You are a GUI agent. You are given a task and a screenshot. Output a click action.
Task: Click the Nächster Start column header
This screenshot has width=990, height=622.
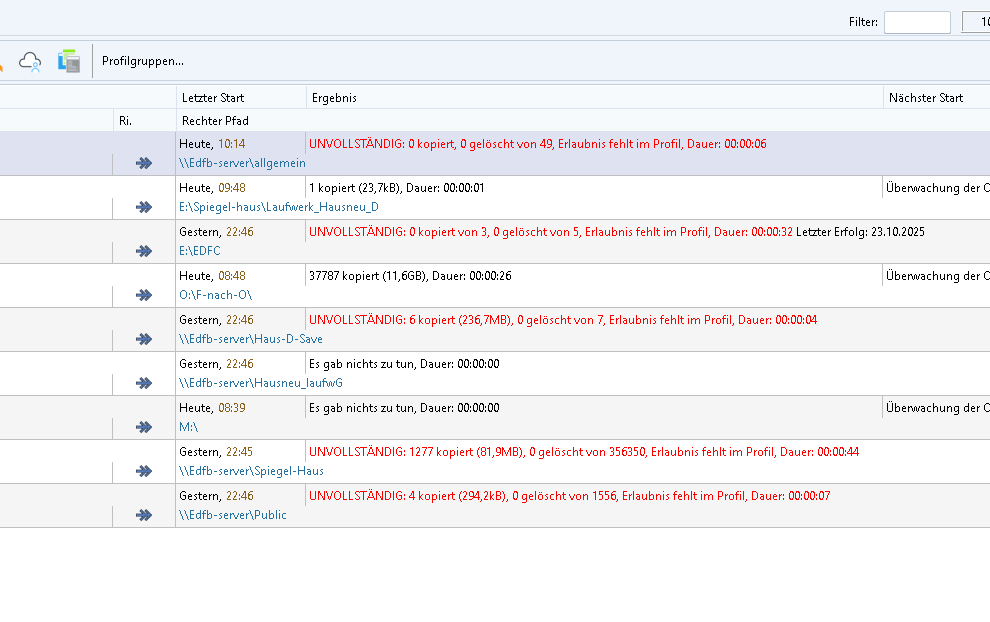(x=925, y=98)
